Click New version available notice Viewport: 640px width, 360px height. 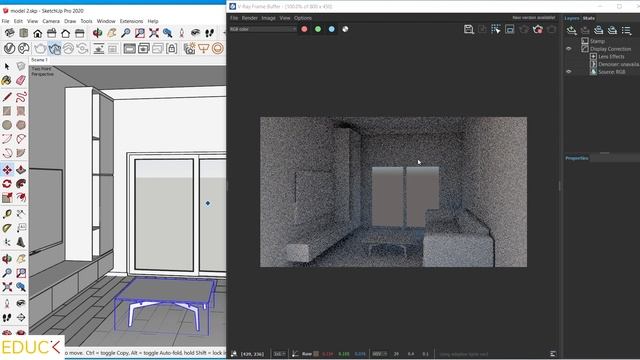pos(533,18)
